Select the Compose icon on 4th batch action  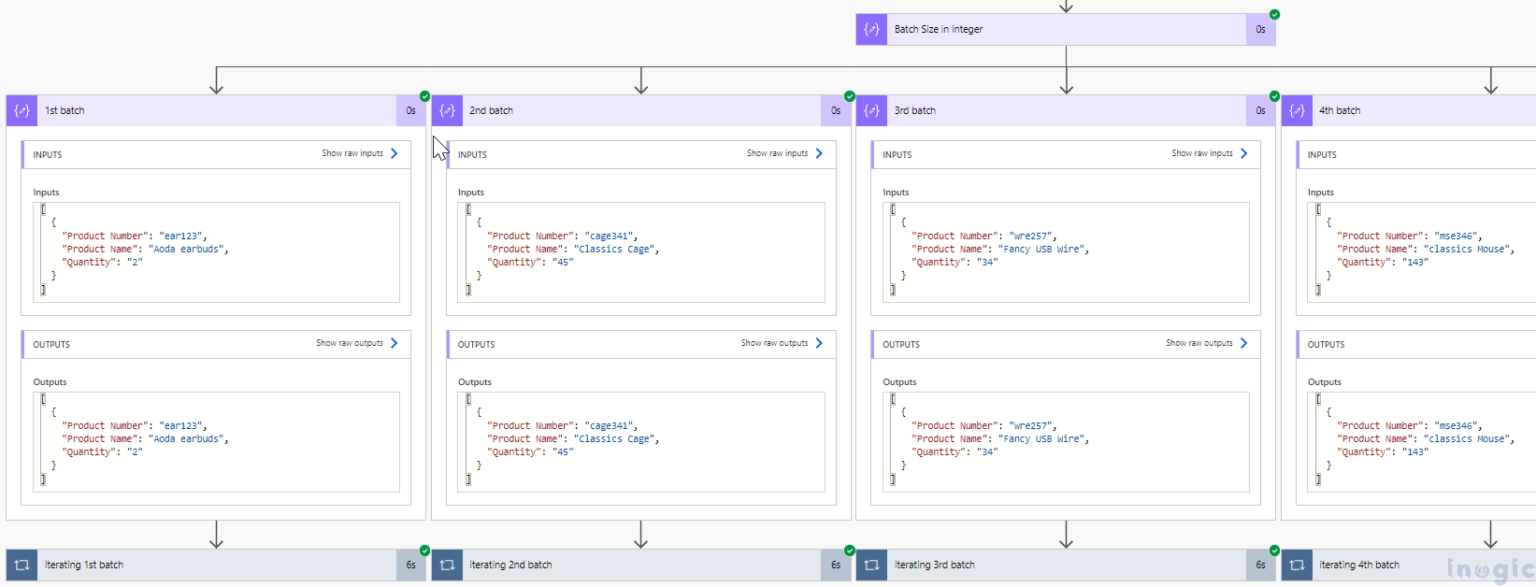pos(1297,110)
